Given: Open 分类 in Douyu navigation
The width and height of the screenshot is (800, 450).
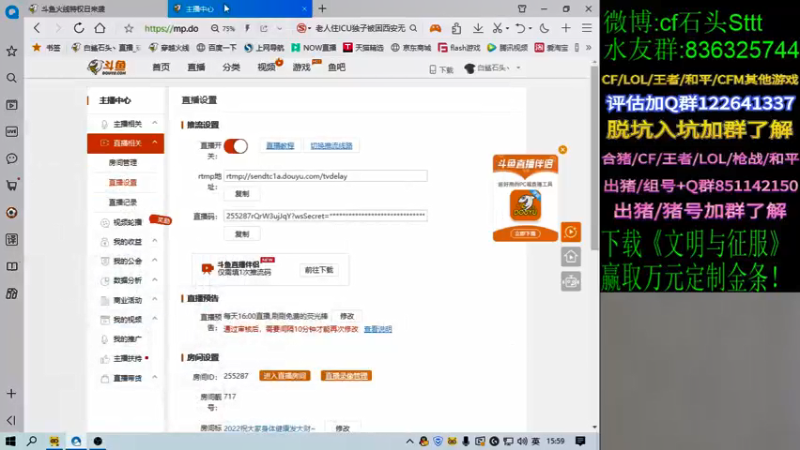Looking at the screenshot, I should click(231, 67).
